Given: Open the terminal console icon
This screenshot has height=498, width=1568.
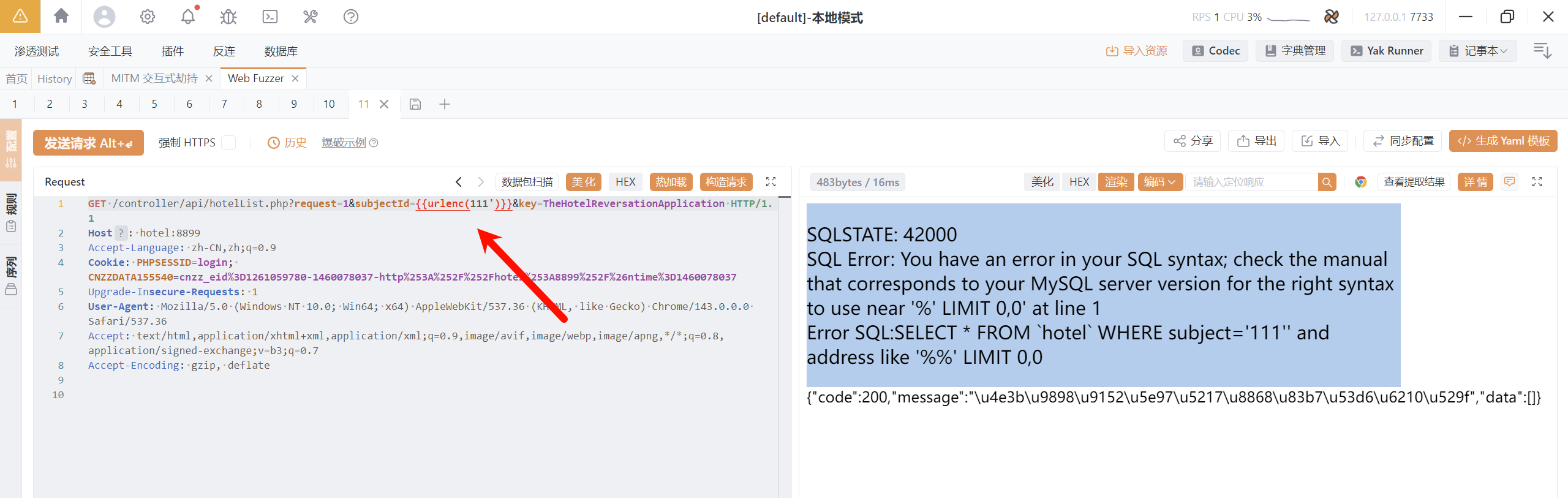Looking at the screenshot, I should point(269,17).
